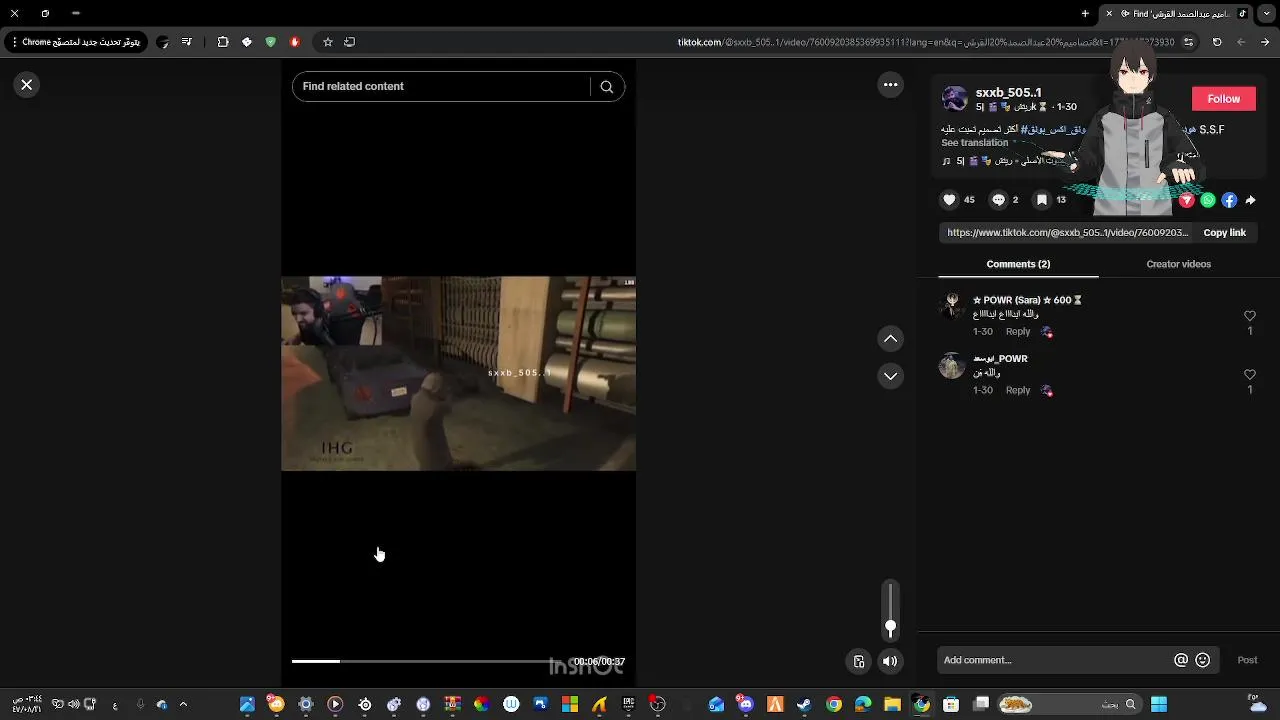Like POWR (Sara) 600 comment
Viewport: 1280px width, 720px height.
tap(1249, 316)
